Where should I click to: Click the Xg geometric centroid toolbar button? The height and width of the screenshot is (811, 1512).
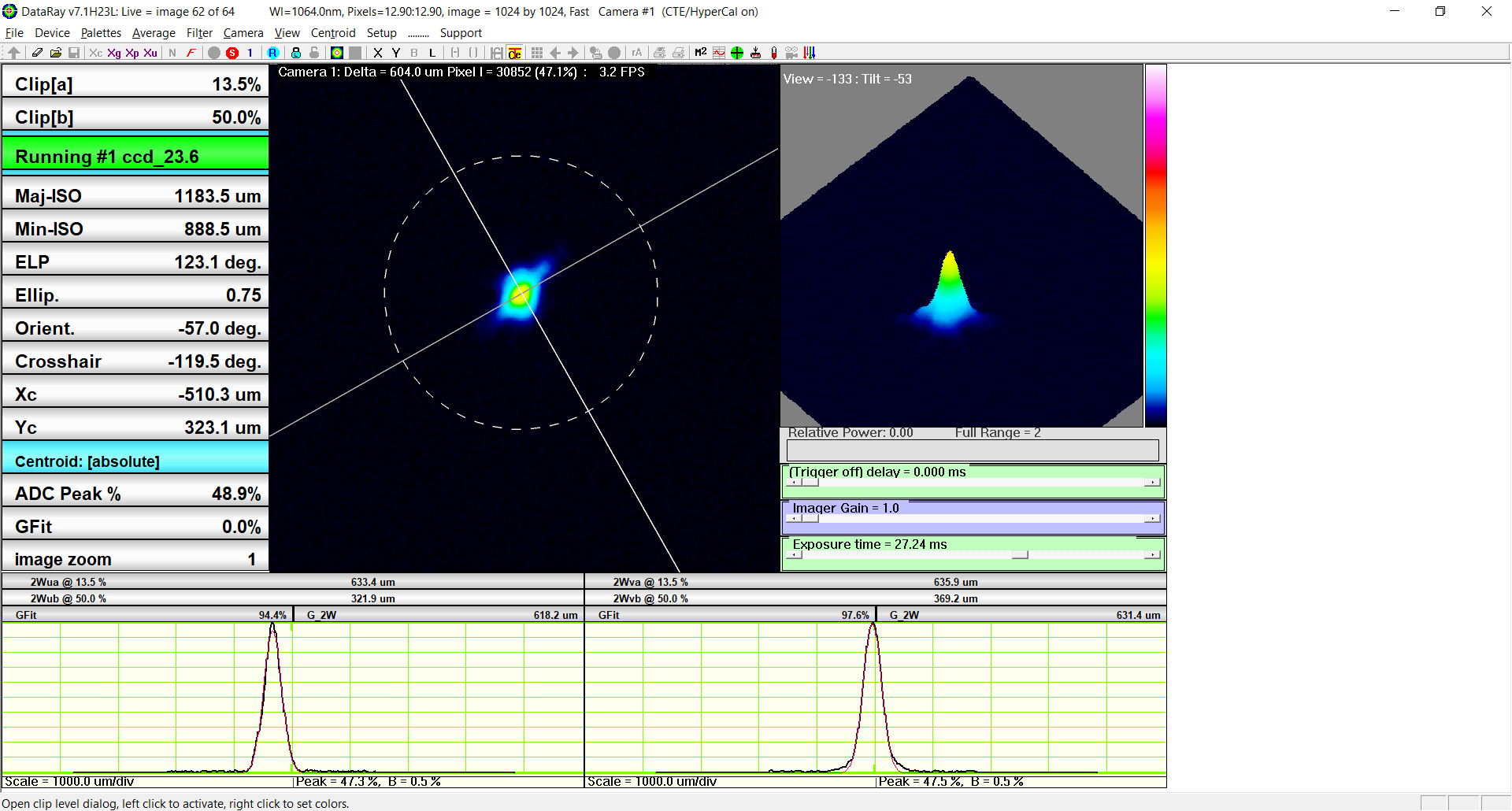tap(114, 53)
